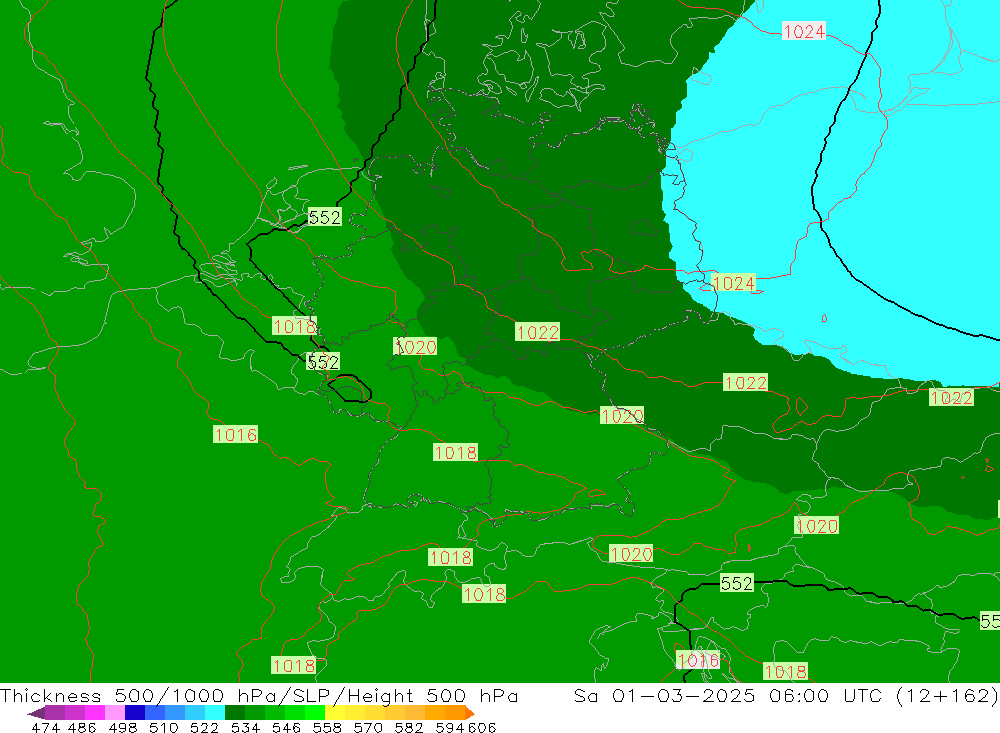This screenshot has height=733, width=1000.
Task: Click legend value '594'
Action: (450, 727)
